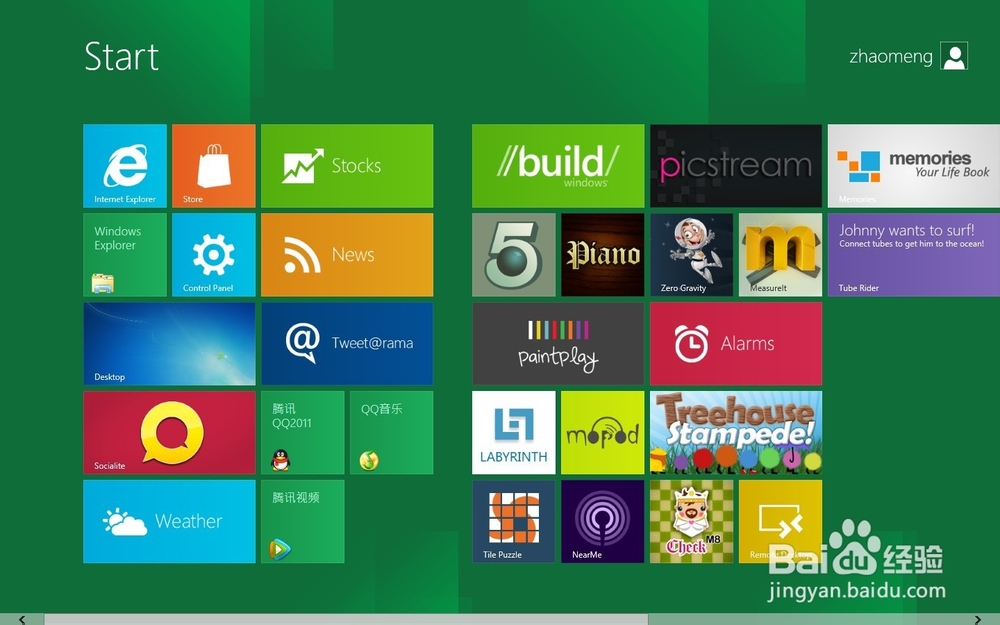This screenshot has width=1000, height=625.
Task: Launch the Store app
Action: 213,166
